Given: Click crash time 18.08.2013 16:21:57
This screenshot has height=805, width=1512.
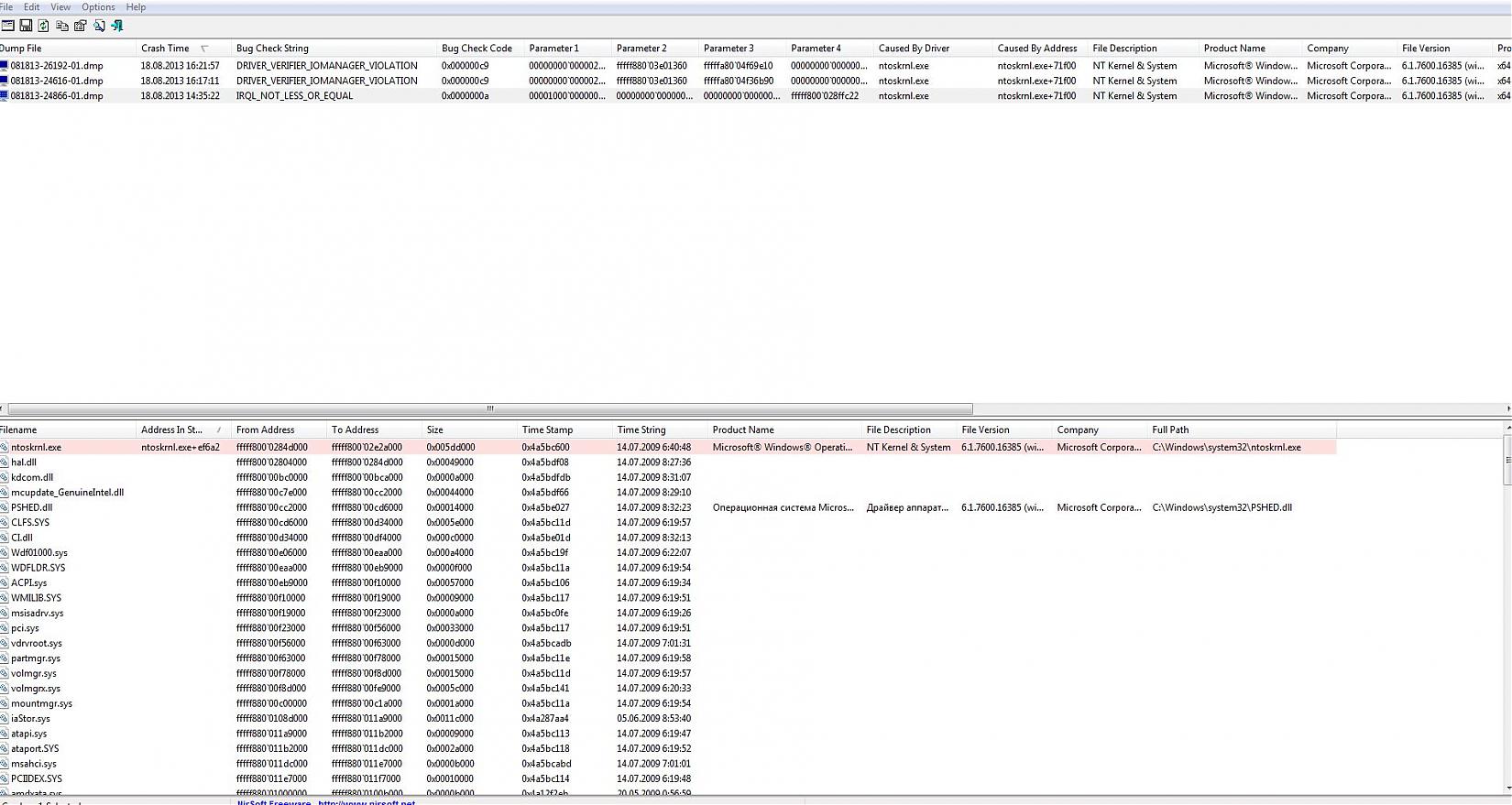Looking at the screenshot, I should pos(180,66).
